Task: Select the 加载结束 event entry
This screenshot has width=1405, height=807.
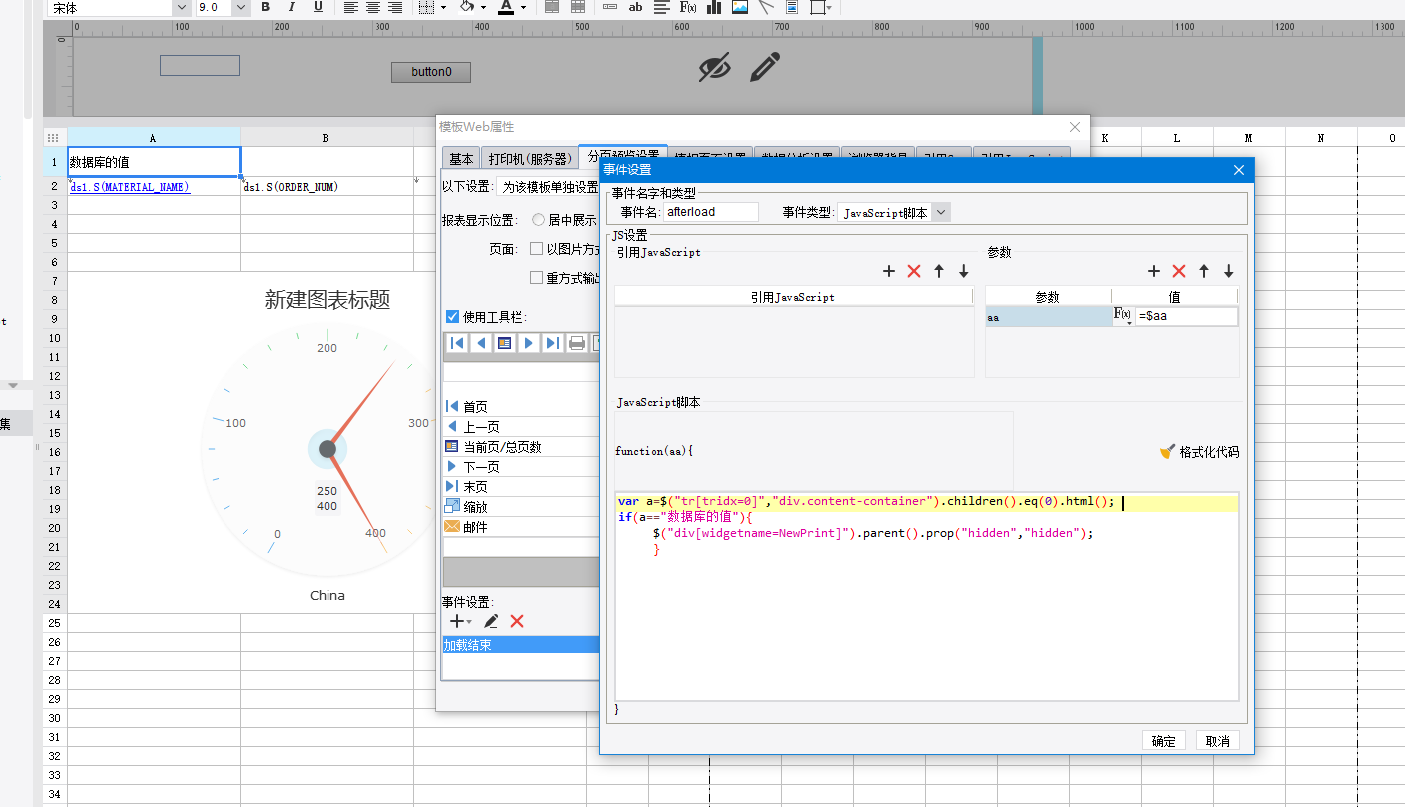Action: [x=520, y=645]
